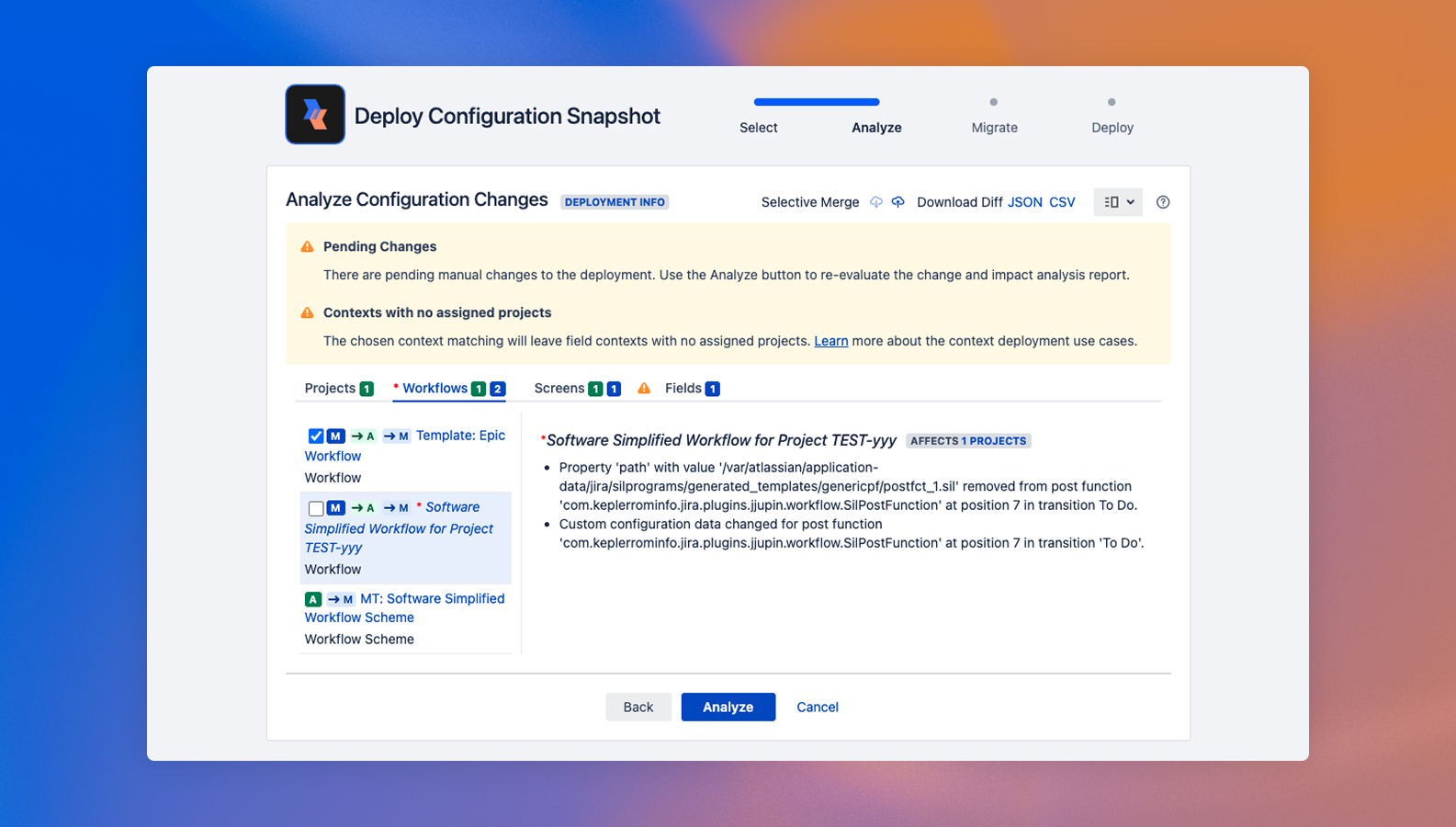Click the green 1 badge on Projects tab
The image size is (1456, 827).
point(367,389)
